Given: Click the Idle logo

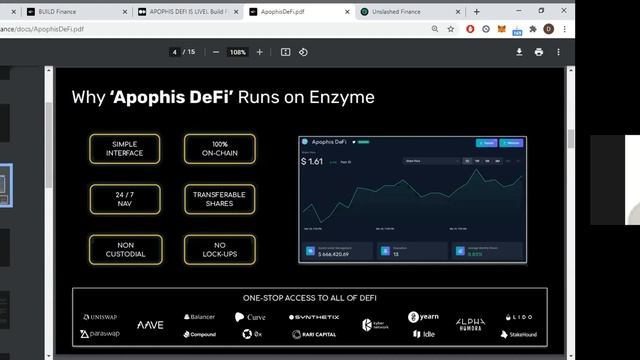Looking at the screenshot, I should pyautogui.click(x=424, y=334).
